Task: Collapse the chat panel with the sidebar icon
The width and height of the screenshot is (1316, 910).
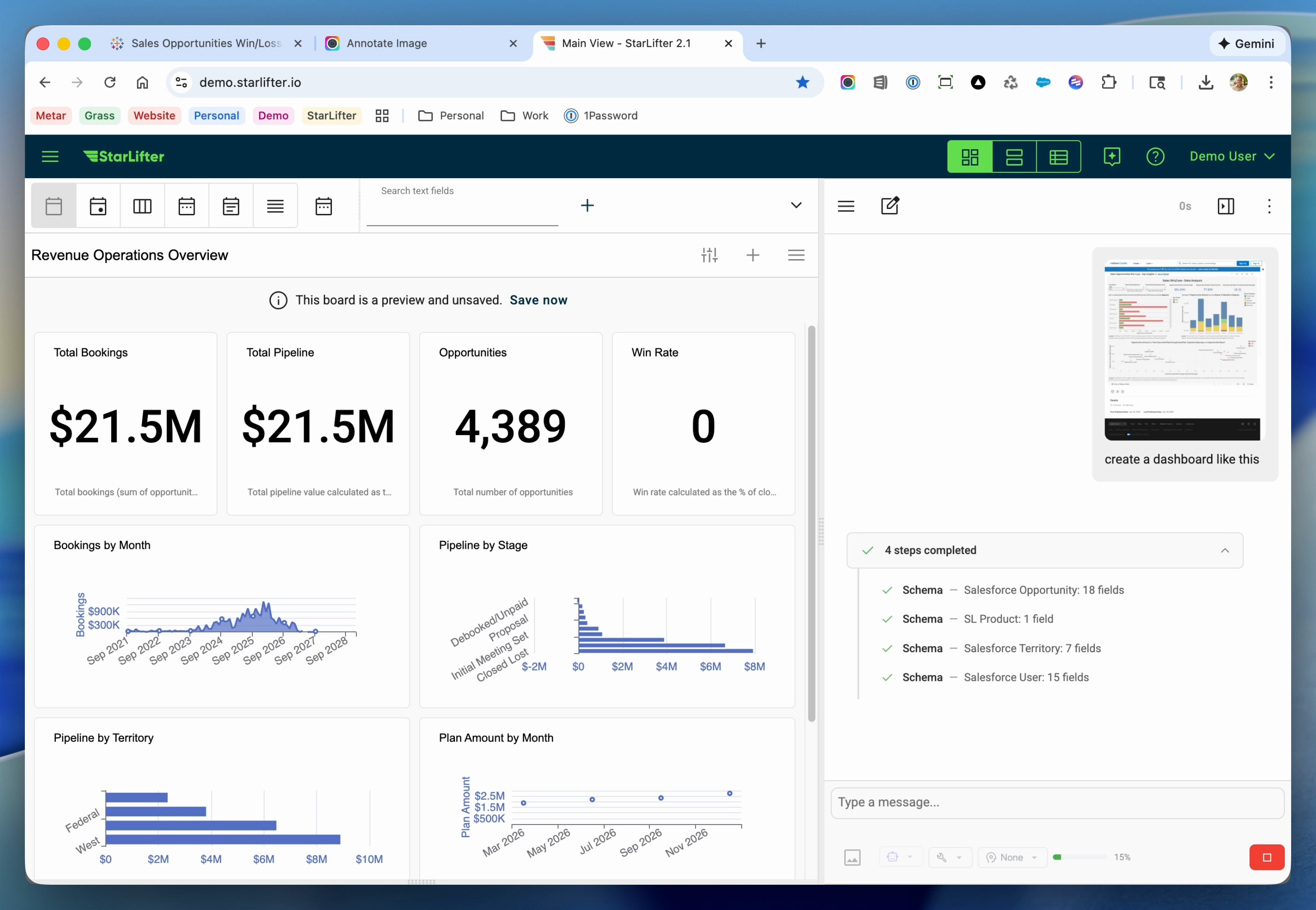Action: [1226, 206]
